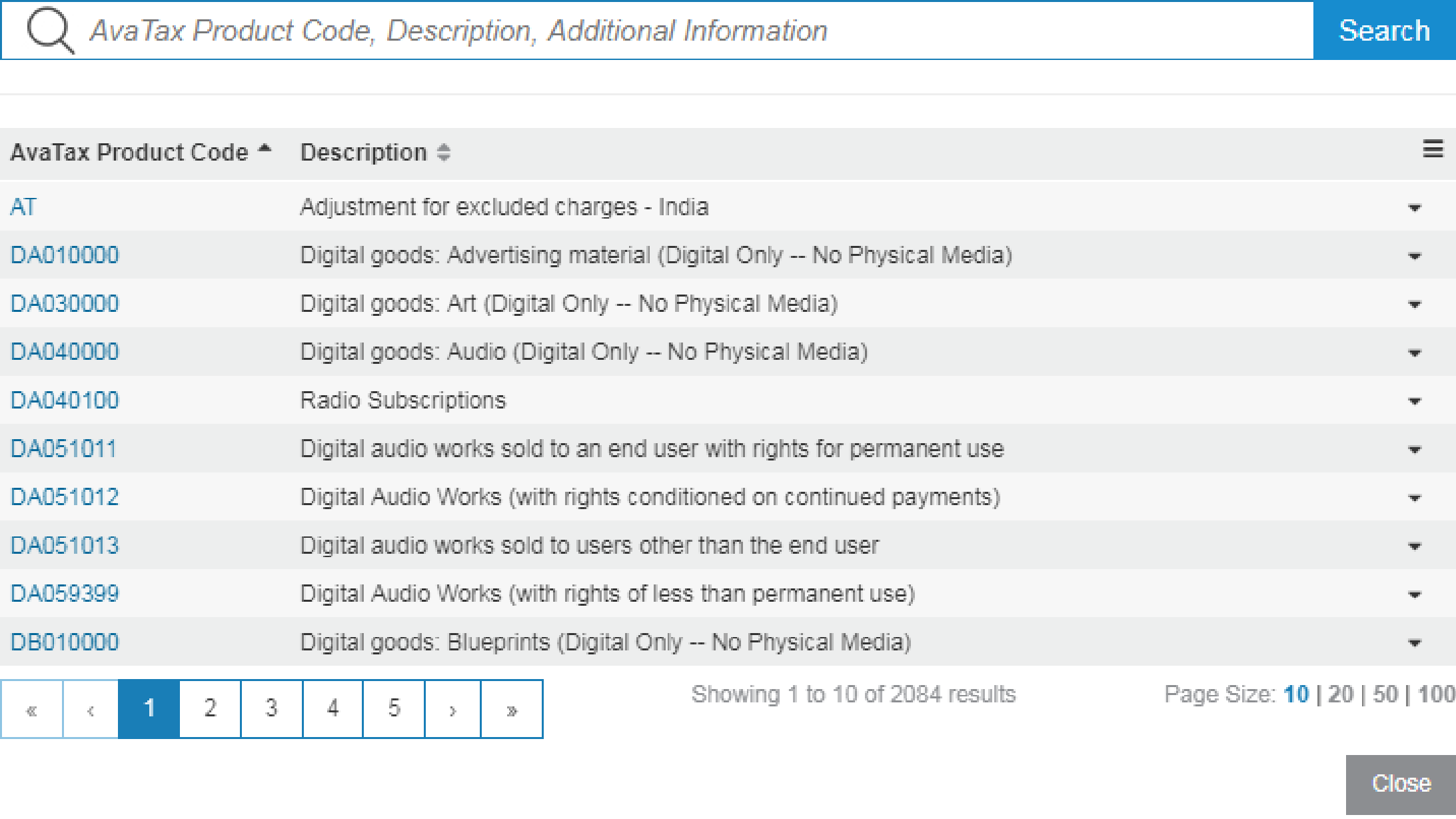
Task: Click 'Digital audio works sold to users other than the end user'
Action: [x=590, y=546]
